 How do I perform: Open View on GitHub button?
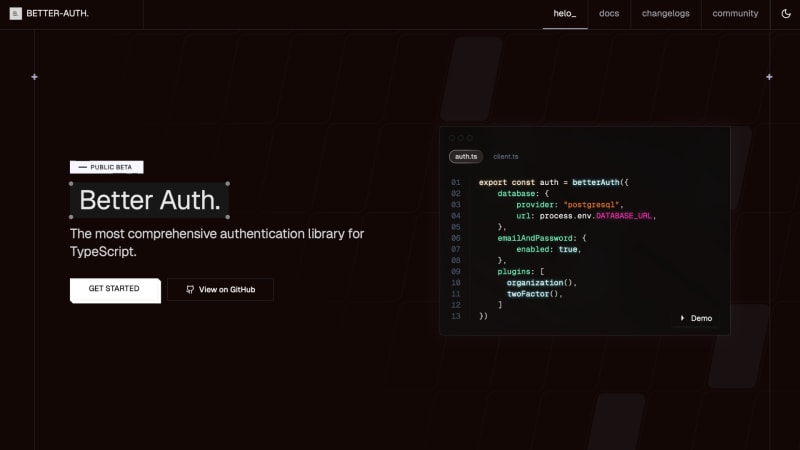[220, 290]
